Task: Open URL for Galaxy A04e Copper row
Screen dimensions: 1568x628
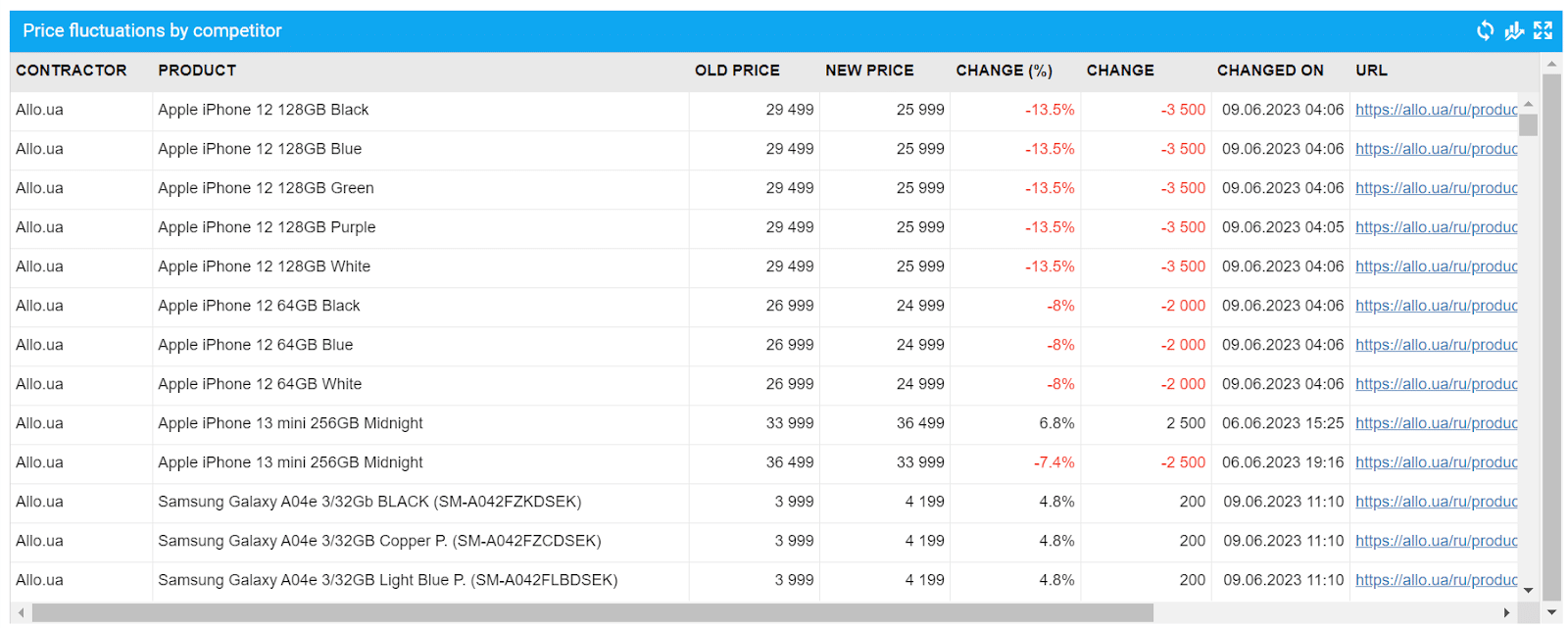Action: click(x=1436, y=541)
